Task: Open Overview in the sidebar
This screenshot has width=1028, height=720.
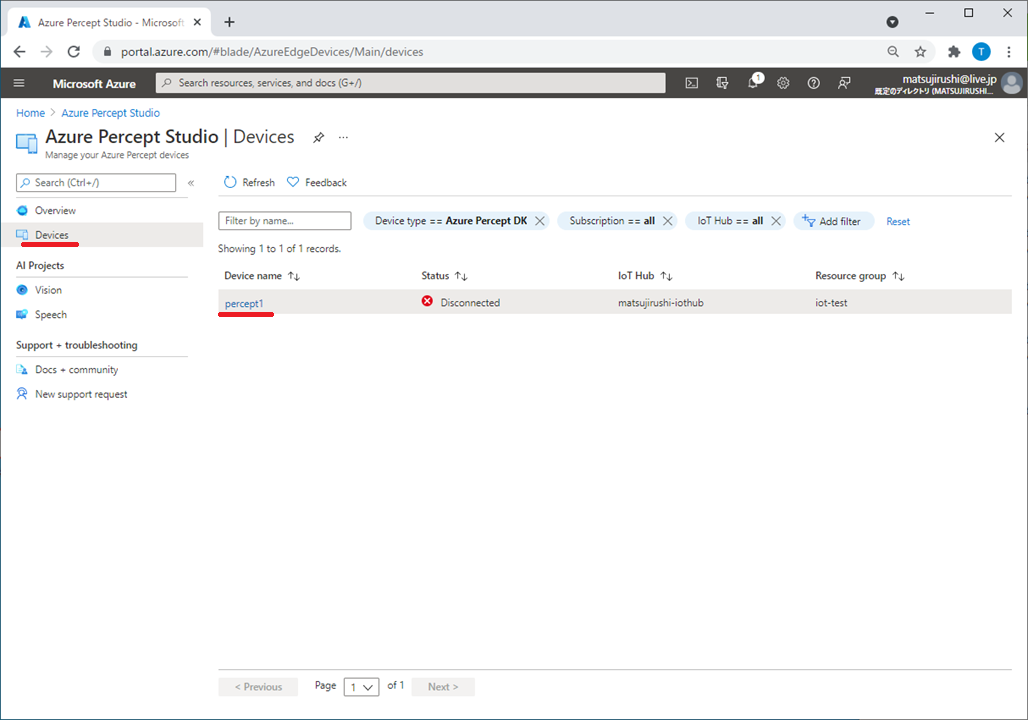Action: (x=55, y=210)
